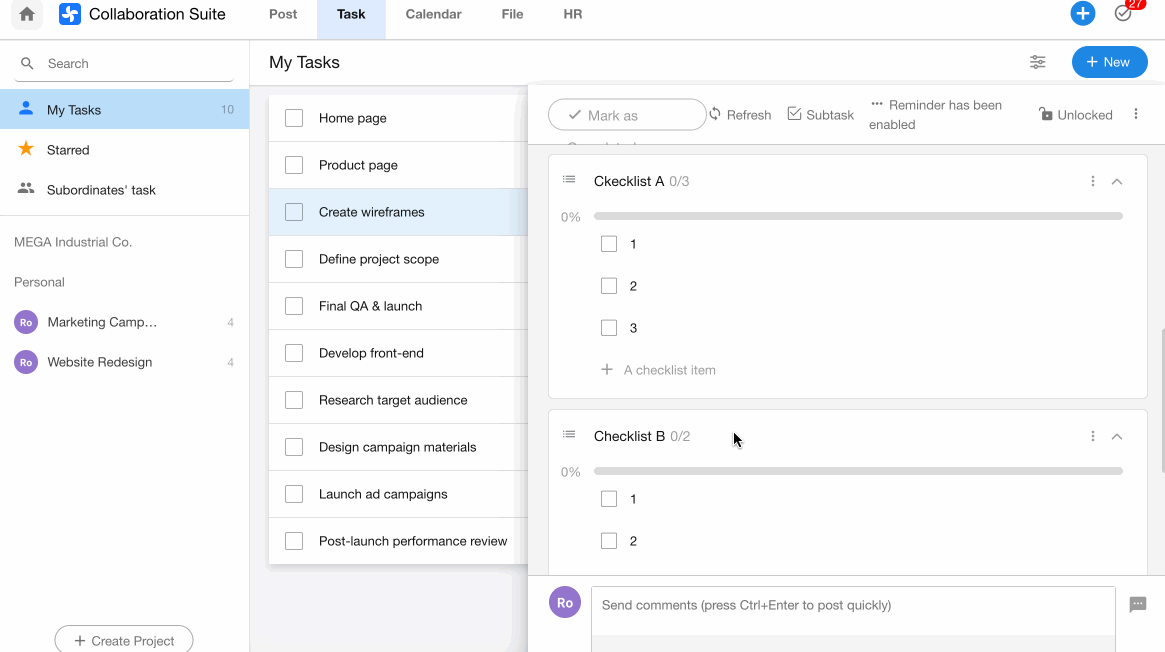Switch to the Calendar tab
The height and width of the screenshot is (652, 1165).
[x=433, y=14]
